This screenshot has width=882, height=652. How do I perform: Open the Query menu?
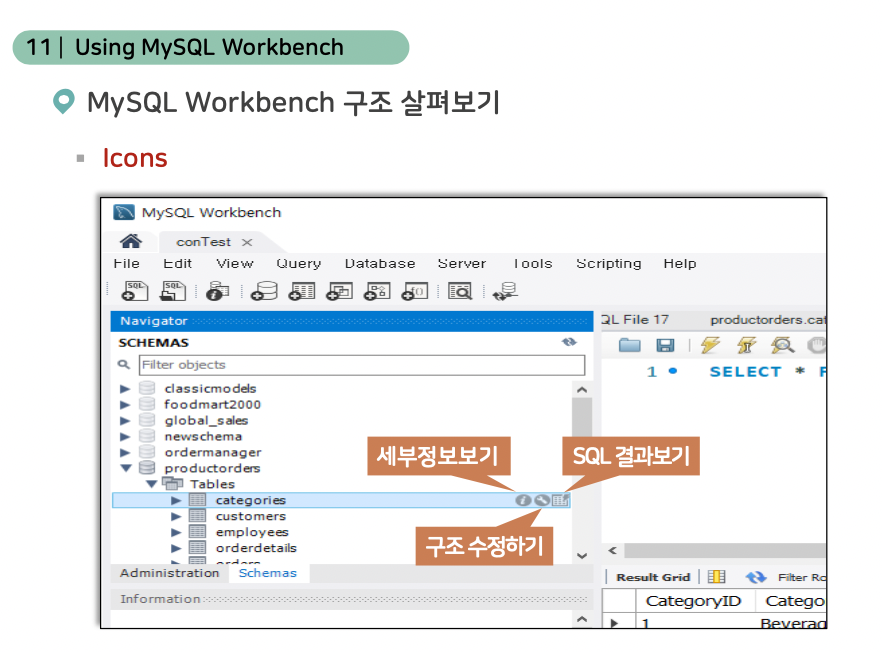pos(299,264)
